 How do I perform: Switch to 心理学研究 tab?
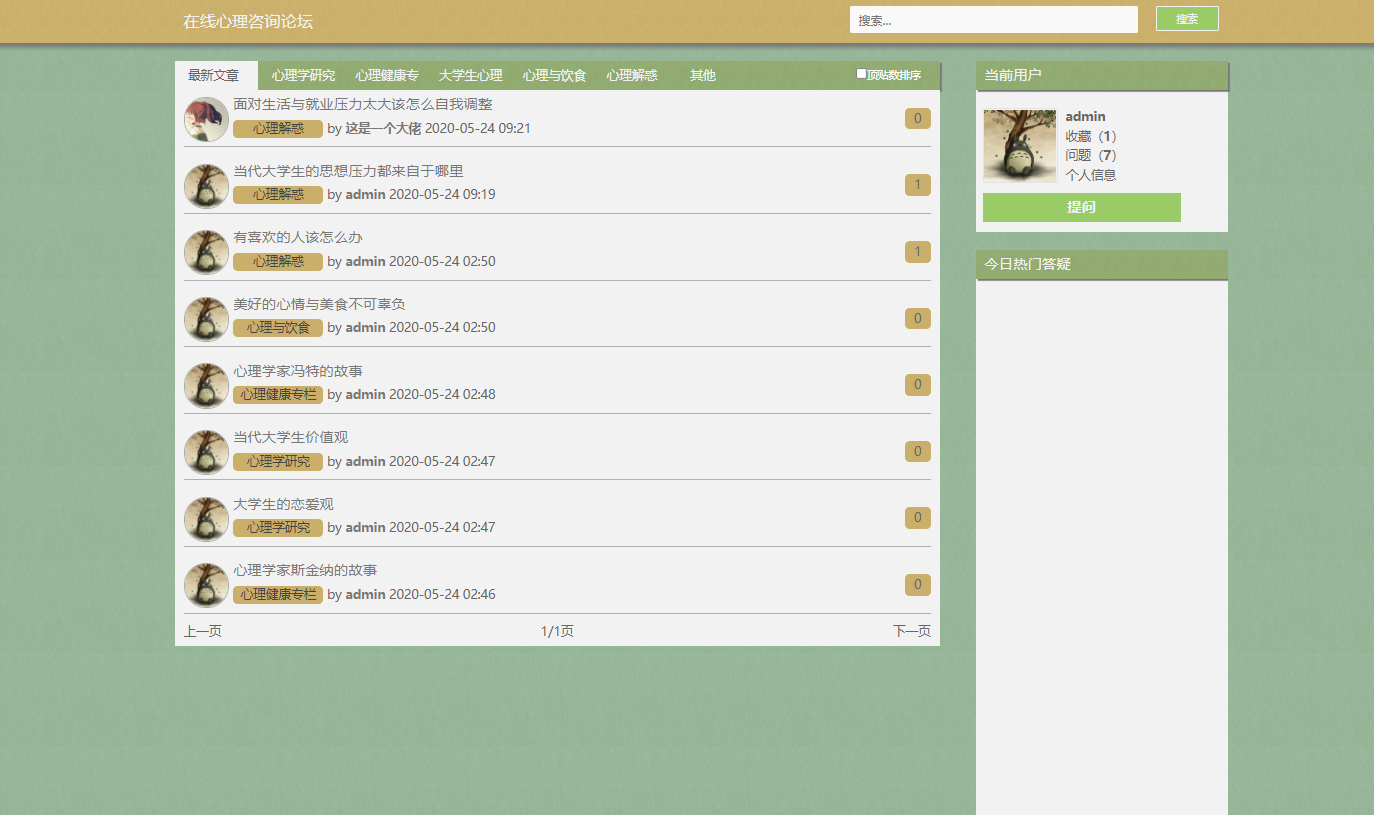click(303, 76)
